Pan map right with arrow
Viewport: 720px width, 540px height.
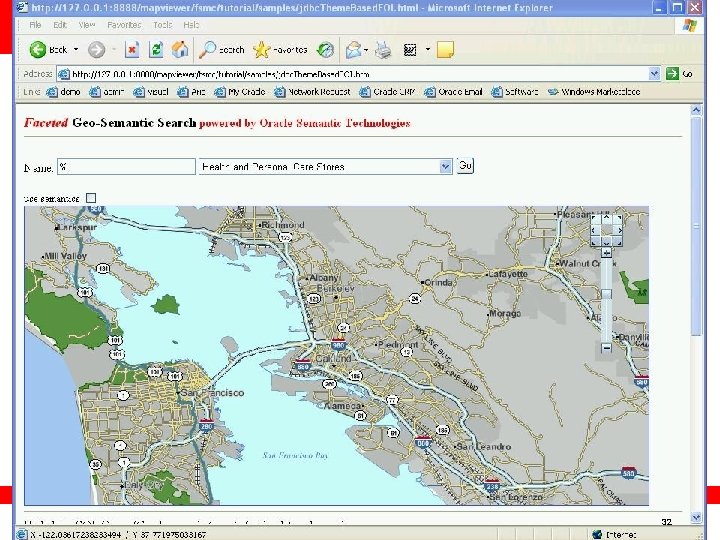point(619,230)
